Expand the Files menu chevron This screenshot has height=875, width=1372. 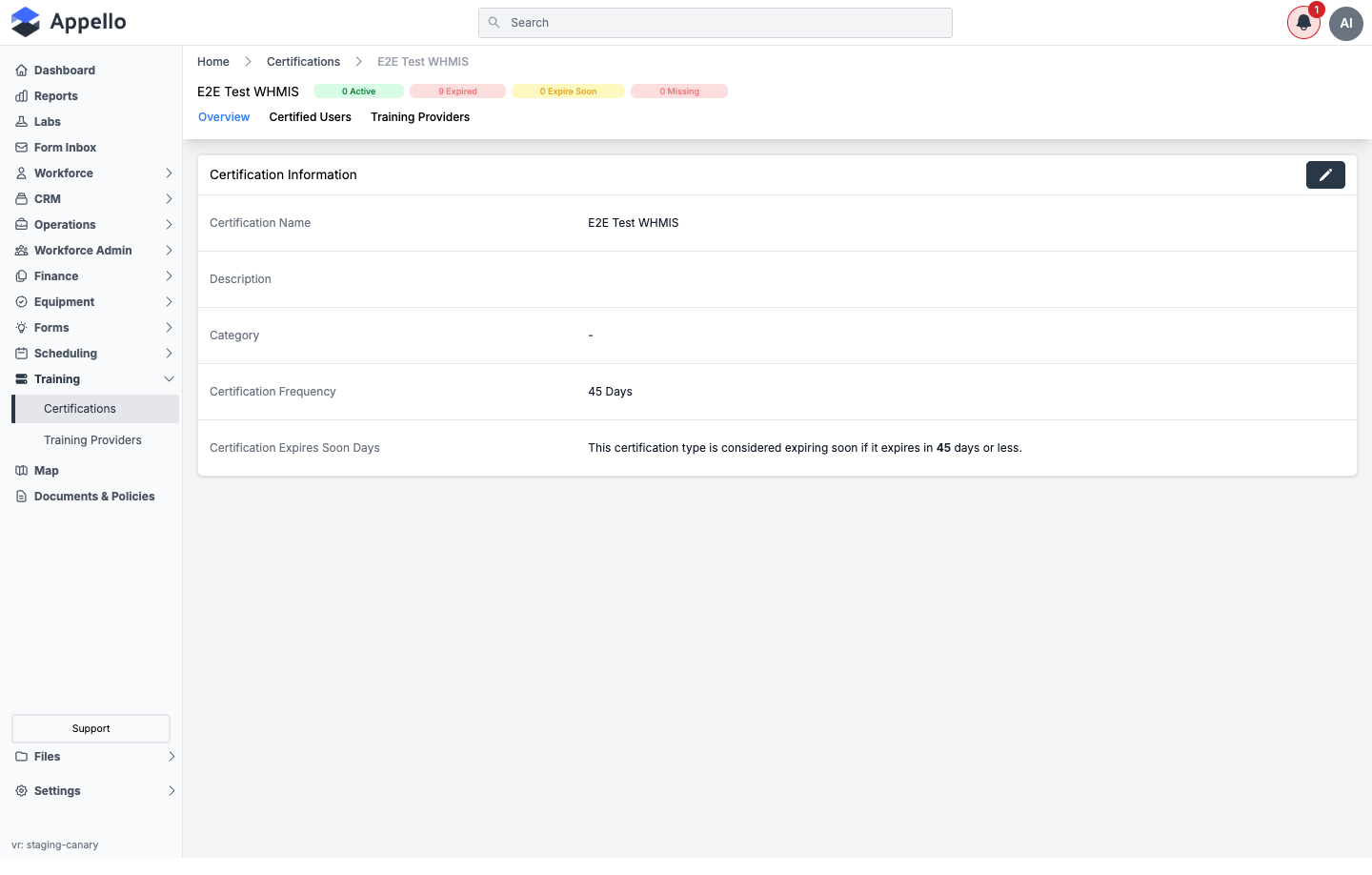(171, 757)
